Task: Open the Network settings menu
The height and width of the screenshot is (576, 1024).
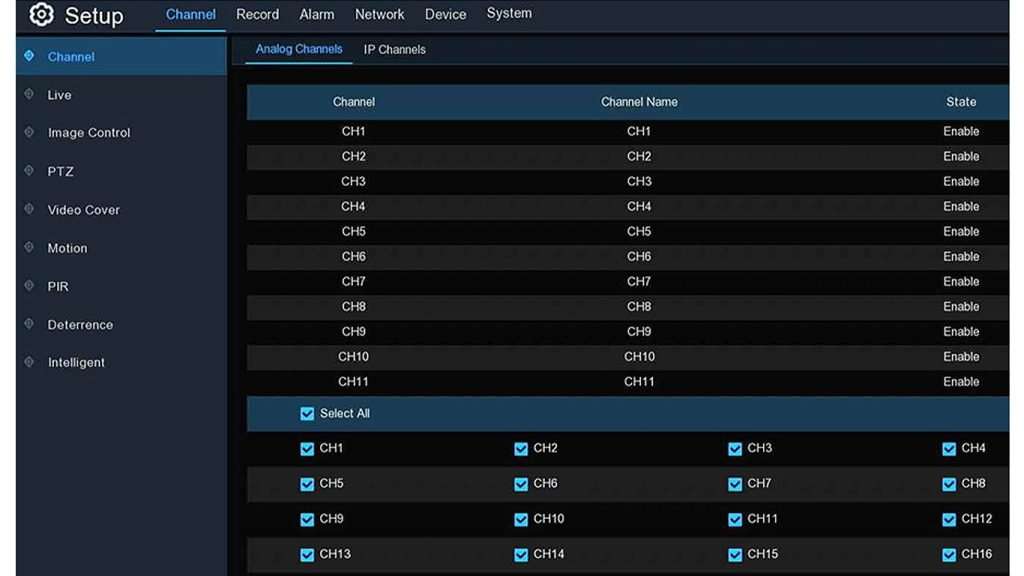Action: click(380, 14)
